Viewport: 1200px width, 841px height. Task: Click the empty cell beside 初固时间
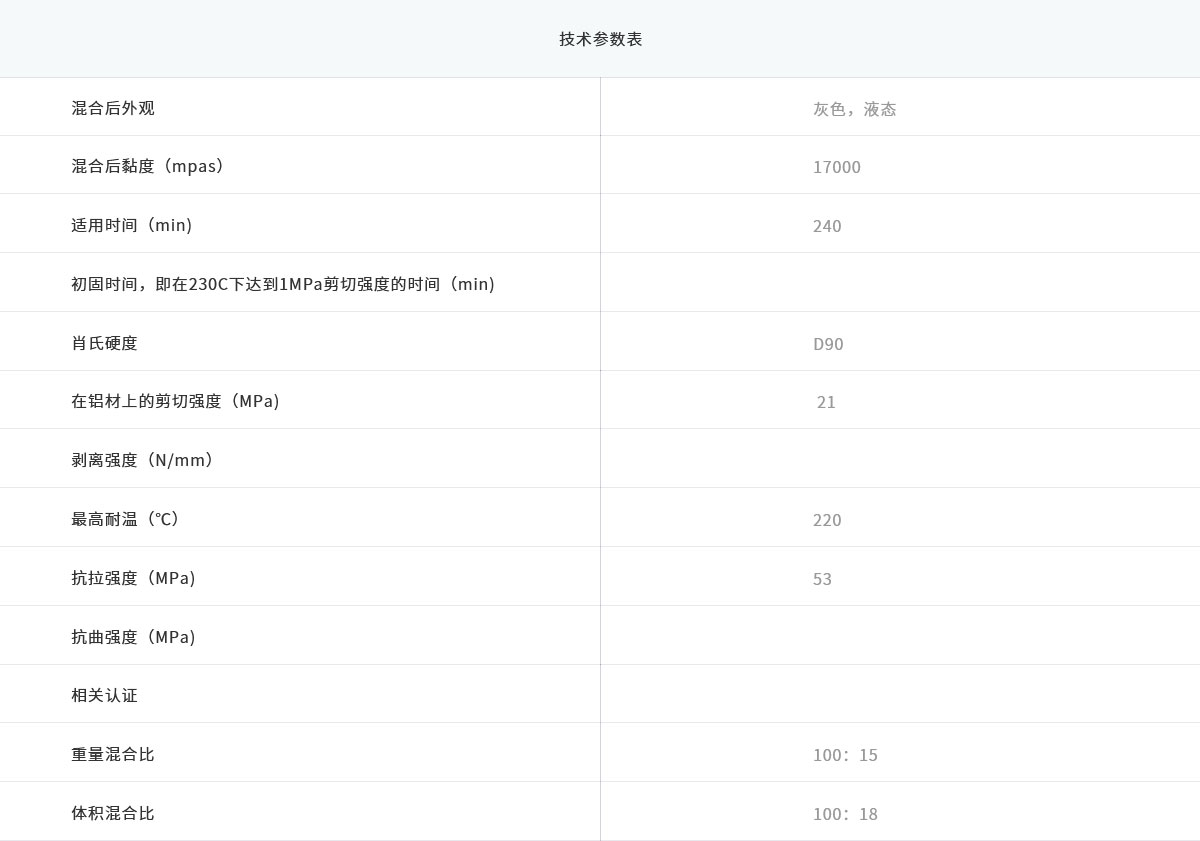pyautogui.click(x=900, y=284)
